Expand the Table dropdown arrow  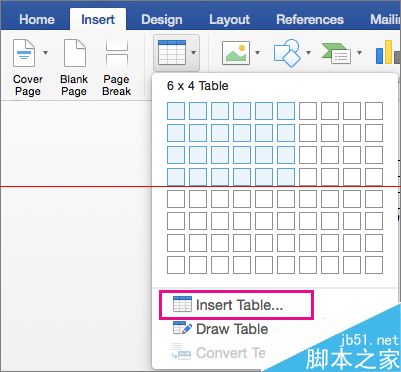[x=193, y=53]
